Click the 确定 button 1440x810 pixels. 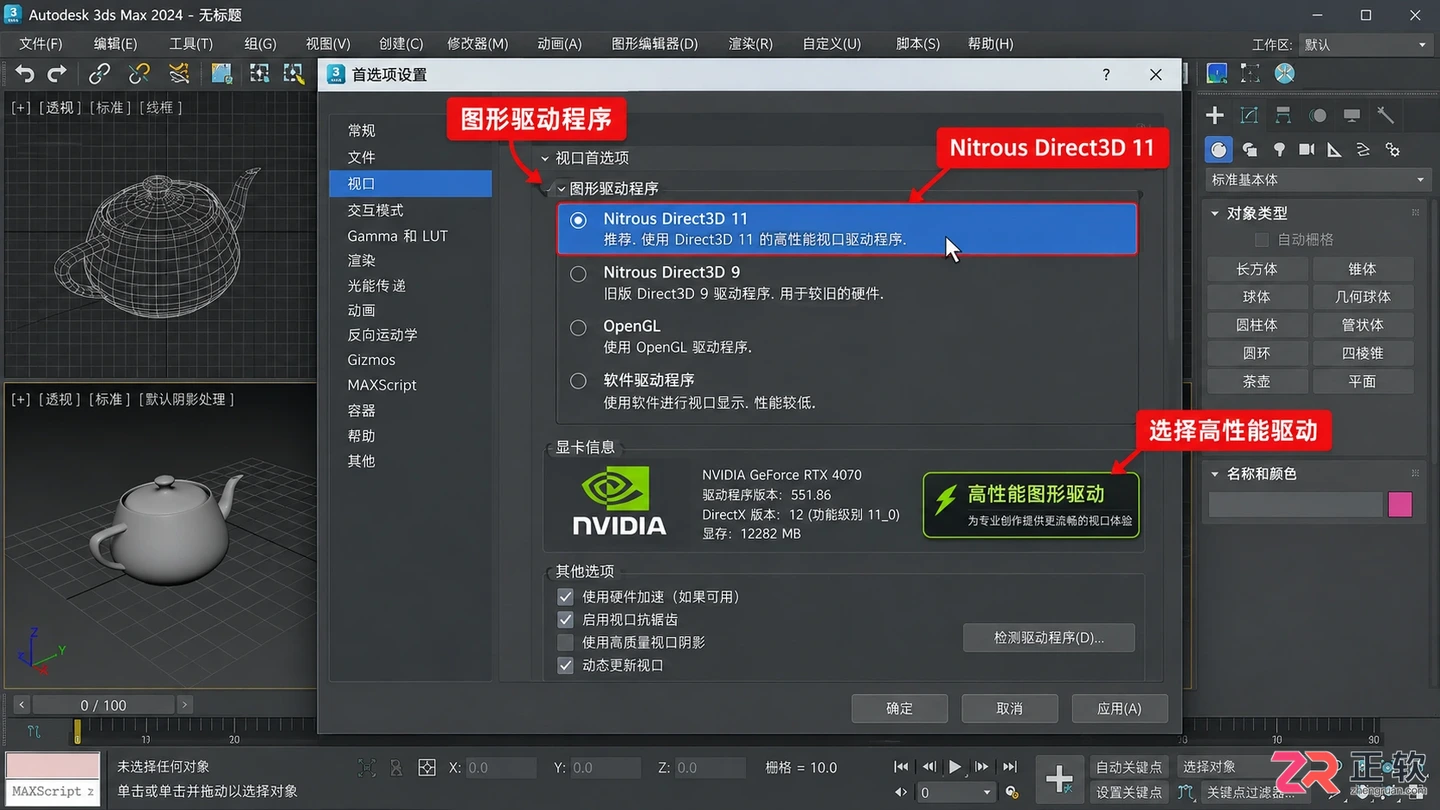point(899,708)
